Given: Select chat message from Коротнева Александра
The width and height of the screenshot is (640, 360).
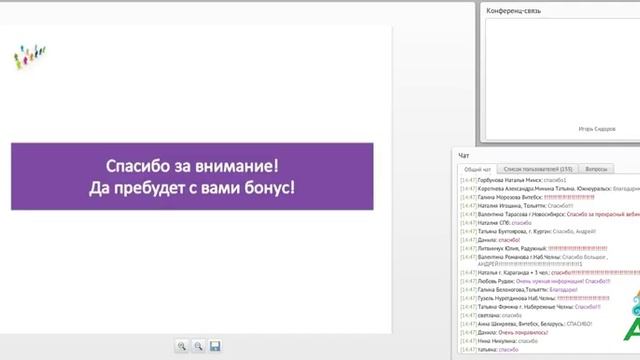Looking at the screenshot, I should pyautogui.click(x=550, y=189).
